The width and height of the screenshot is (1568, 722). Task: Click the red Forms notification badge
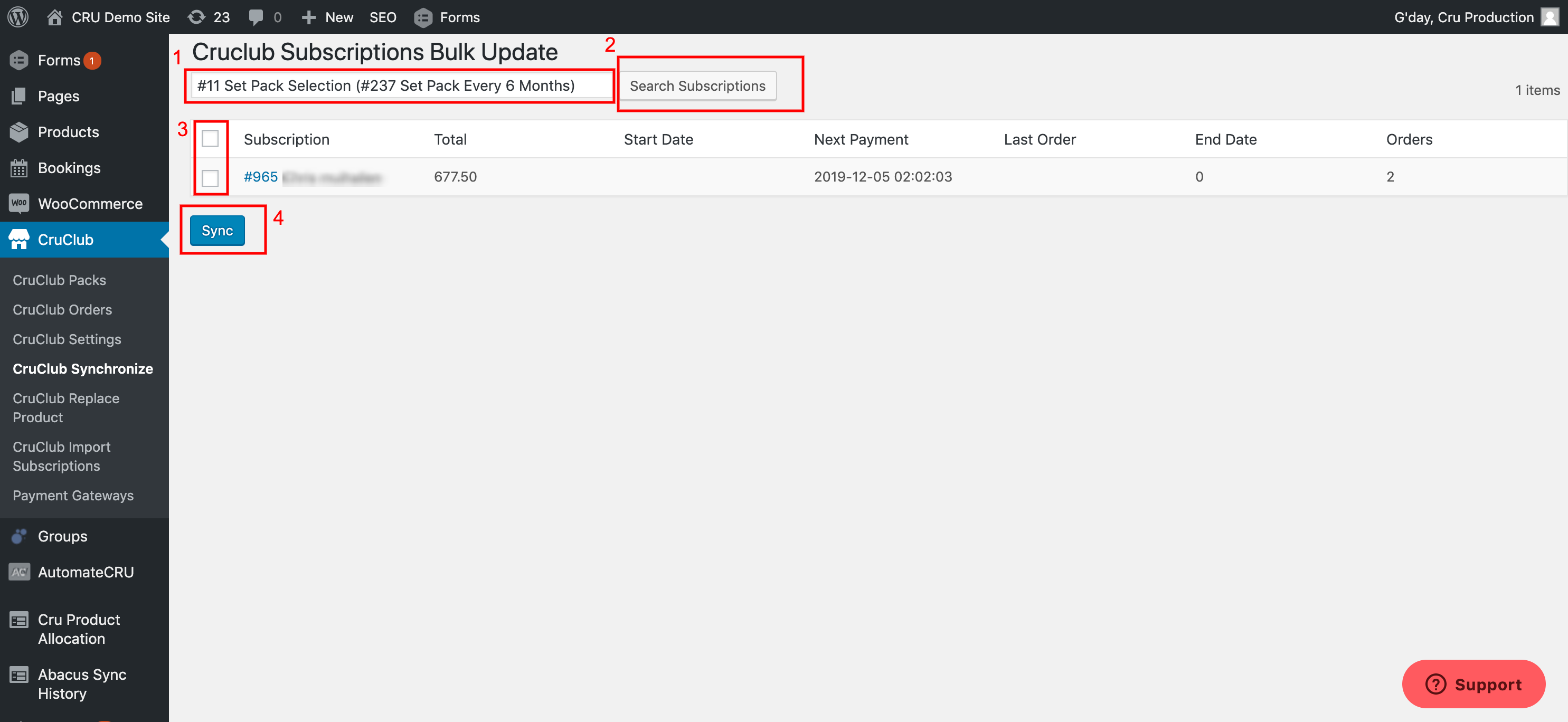92,61
